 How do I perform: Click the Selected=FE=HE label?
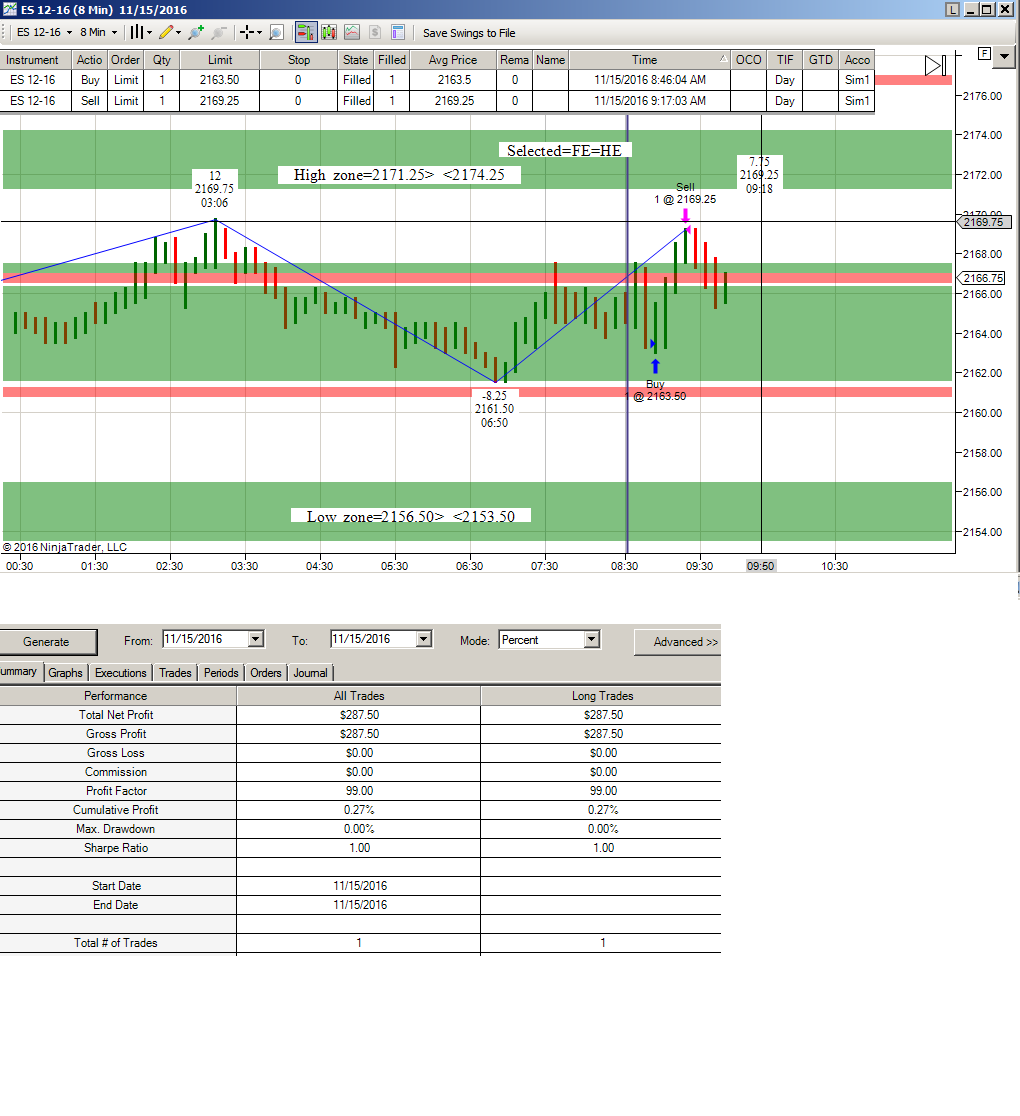pyautogui.click(x=564, y=151)
